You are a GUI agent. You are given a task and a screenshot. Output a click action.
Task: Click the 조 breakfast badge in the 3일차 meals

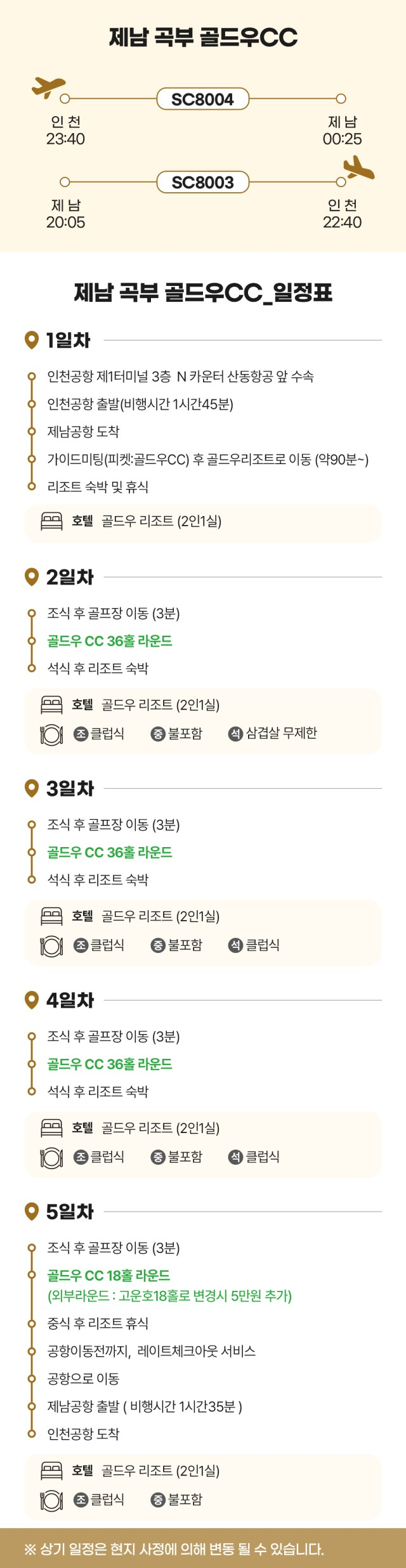(x=81, y=945)
